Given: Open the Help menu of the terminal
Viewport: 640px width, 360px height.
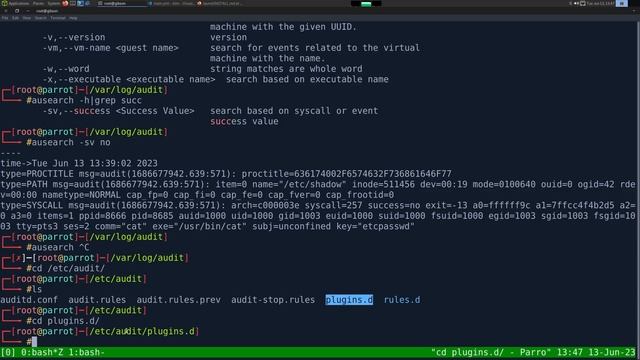Looking at the screenshot, I should click(x=73, y=18).
